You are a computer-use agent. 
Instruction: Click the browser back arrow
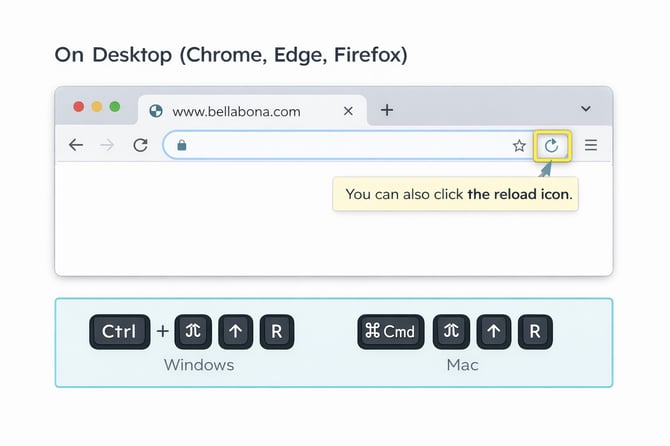click(75, 145)
